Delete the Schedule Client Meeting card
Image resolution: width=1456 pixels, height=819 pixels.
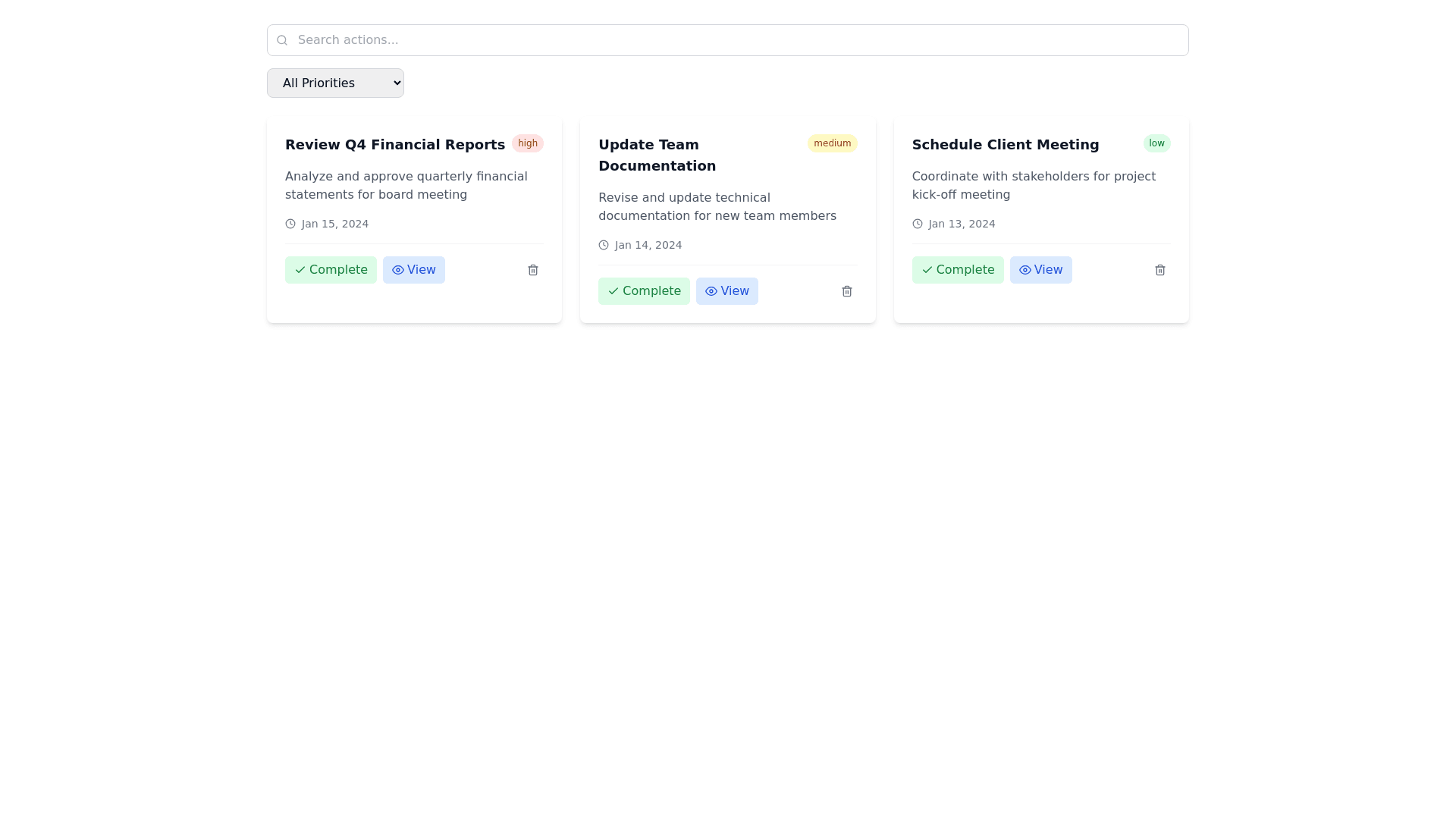click(x=1159, y=270)
